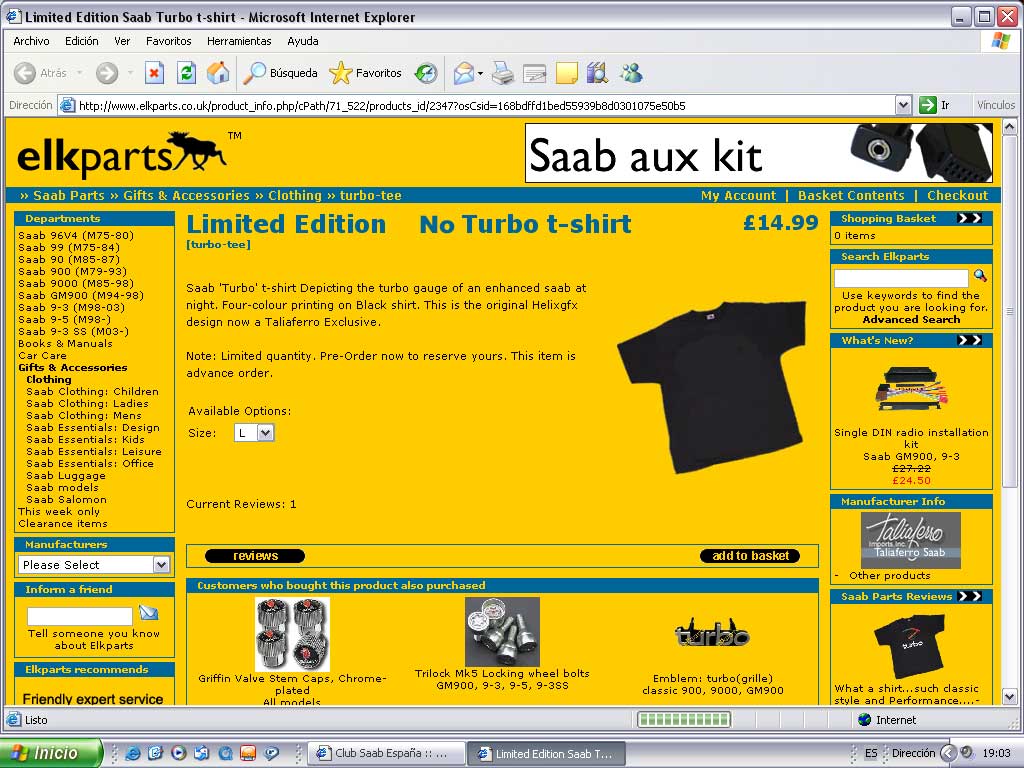This screenshot has height=768, width=1024.
Task: Open the Mail envelope icon
Action: (463, 73)
